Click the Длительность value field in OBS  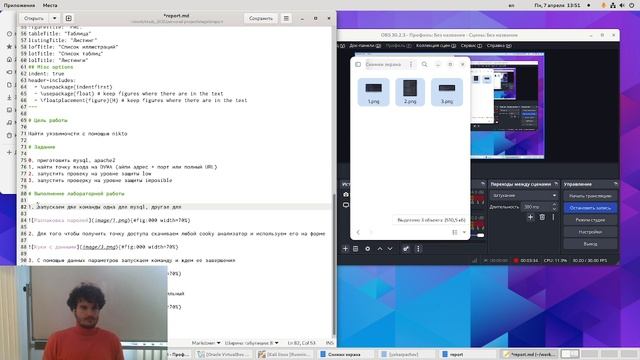536,207
